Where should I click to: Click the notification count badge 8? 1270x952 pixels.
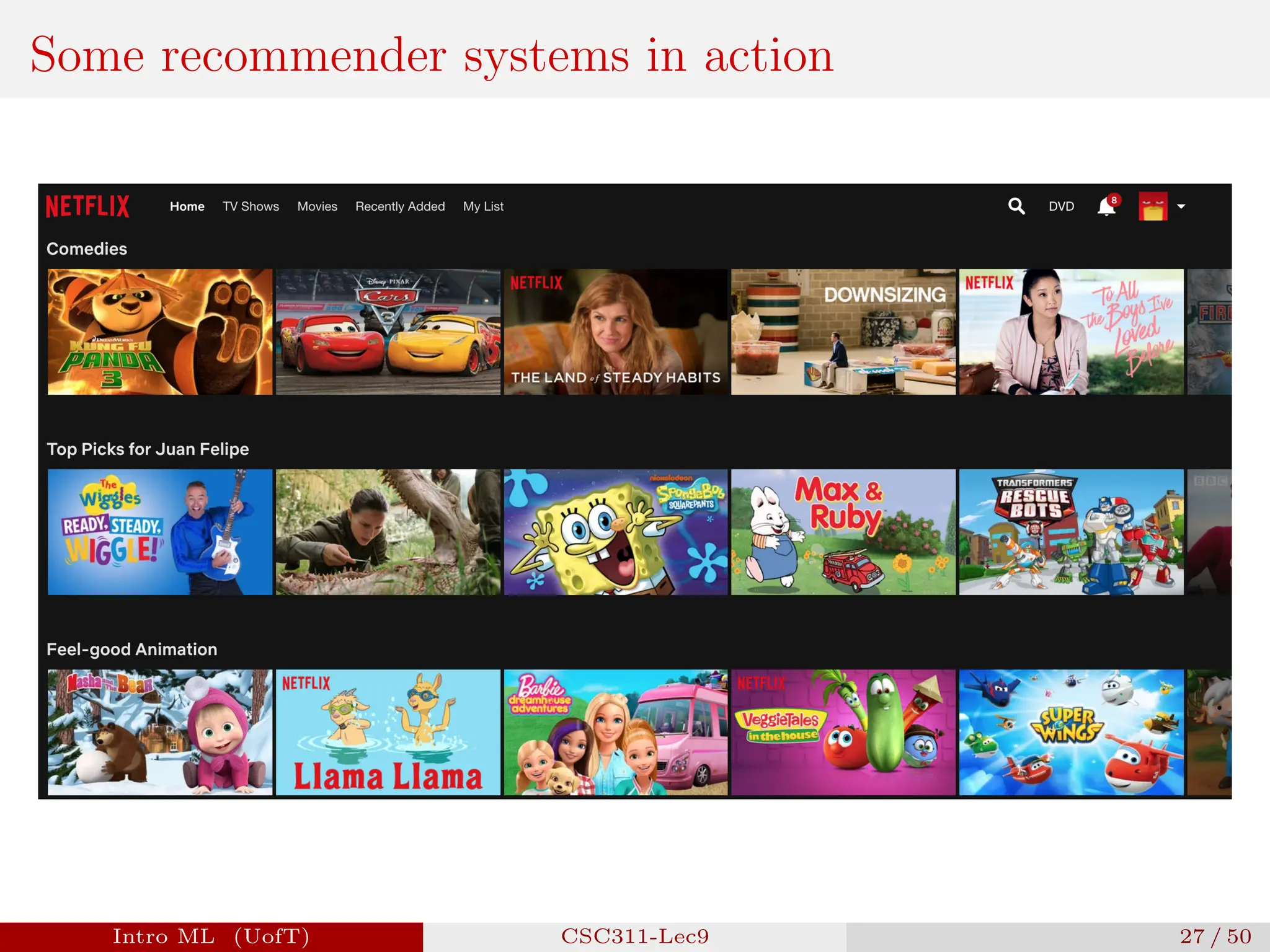tap(1114, 200)
